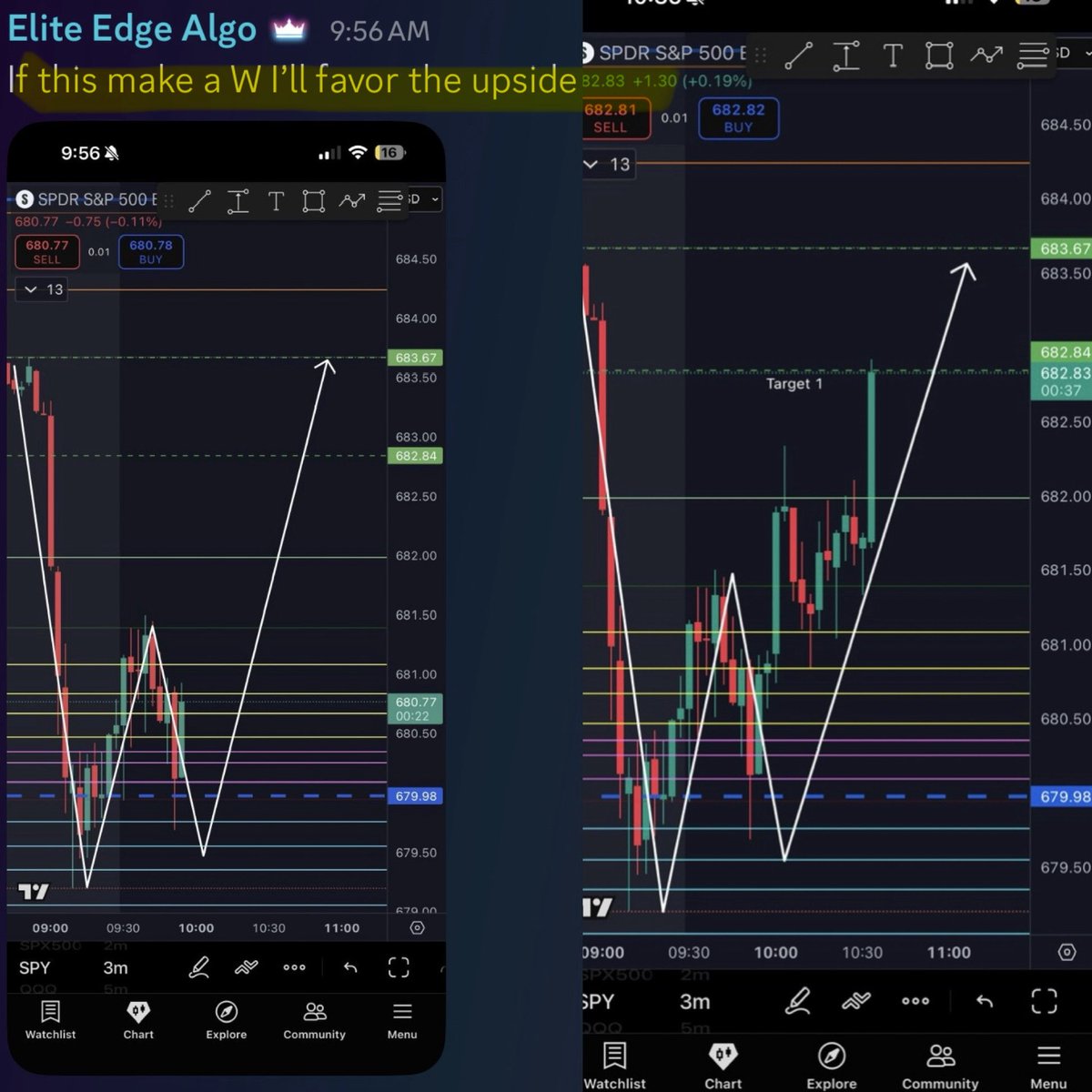
Task: Tap the 682.82 BUY button
Action: click(x=738, y=117)
